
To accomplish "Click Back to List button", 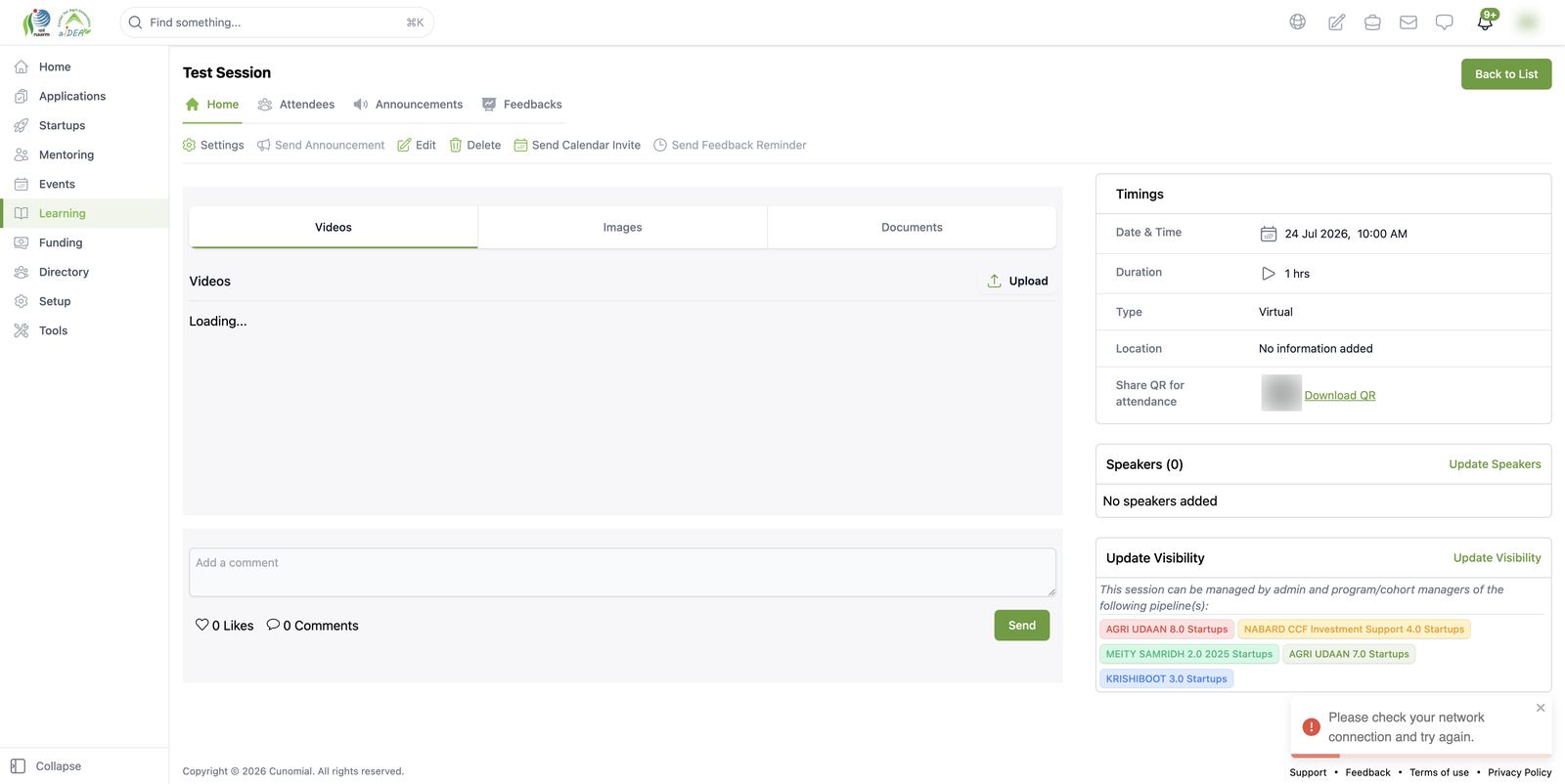I will click(1506, 74).
